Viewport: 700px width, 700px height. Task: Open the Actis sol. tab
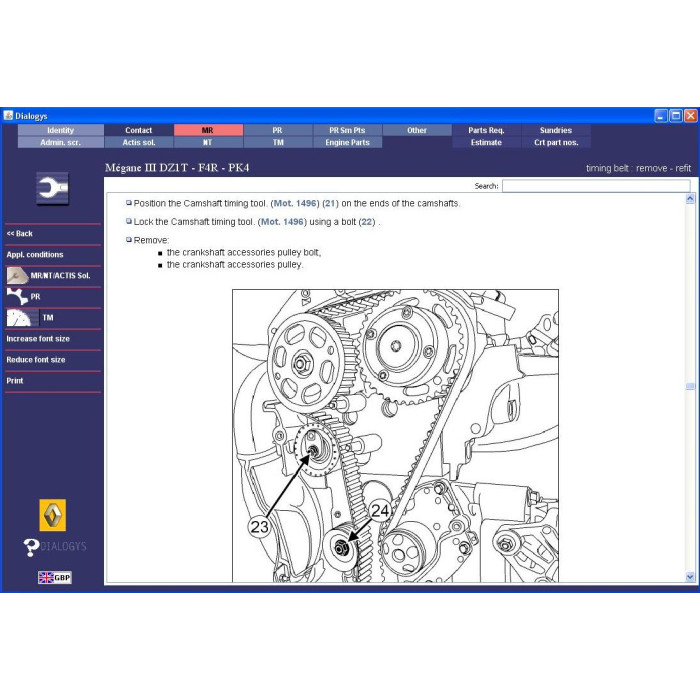coord(139,142)
